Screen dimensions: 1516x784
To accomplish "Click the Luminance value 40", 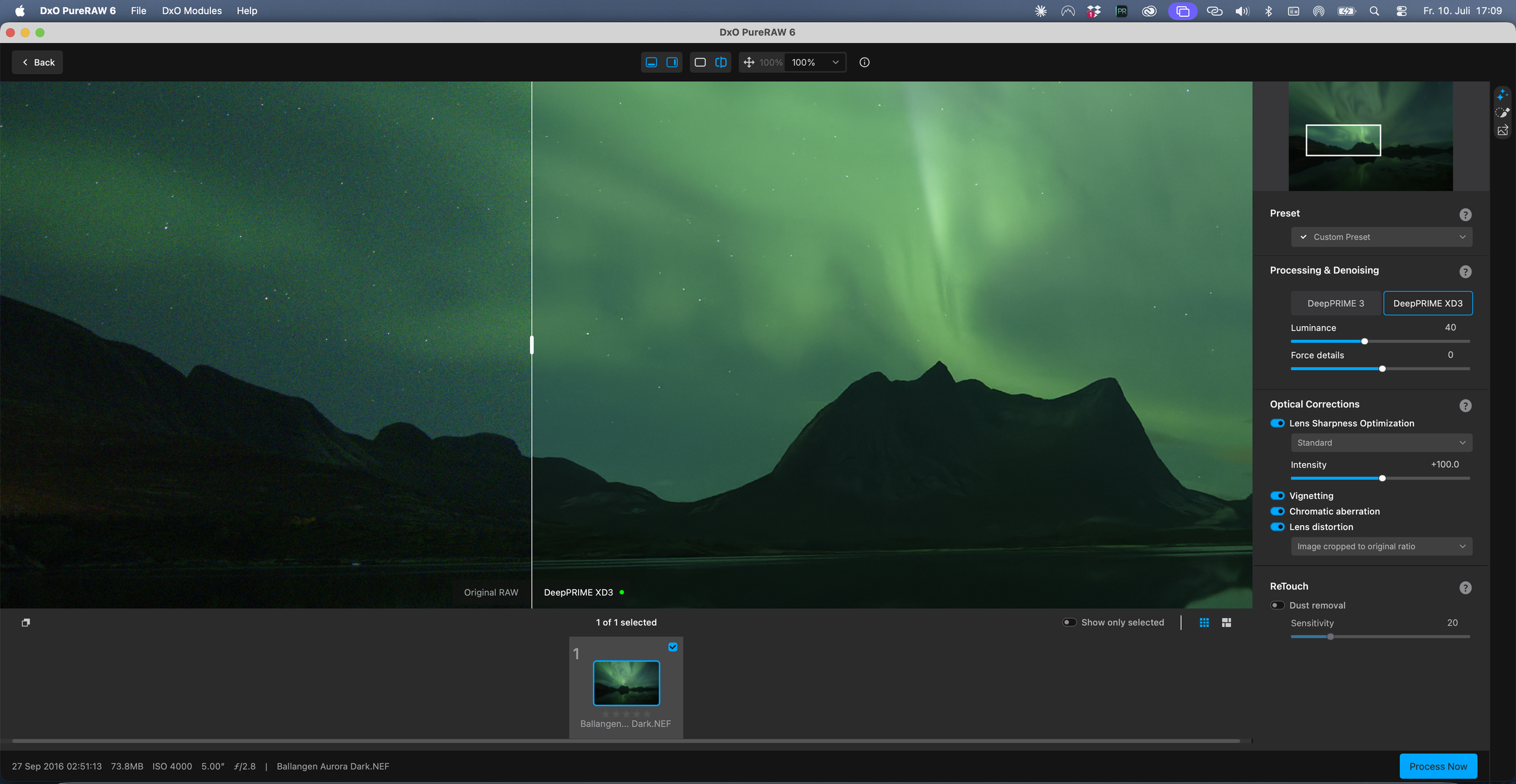I will pos(1450,327).
